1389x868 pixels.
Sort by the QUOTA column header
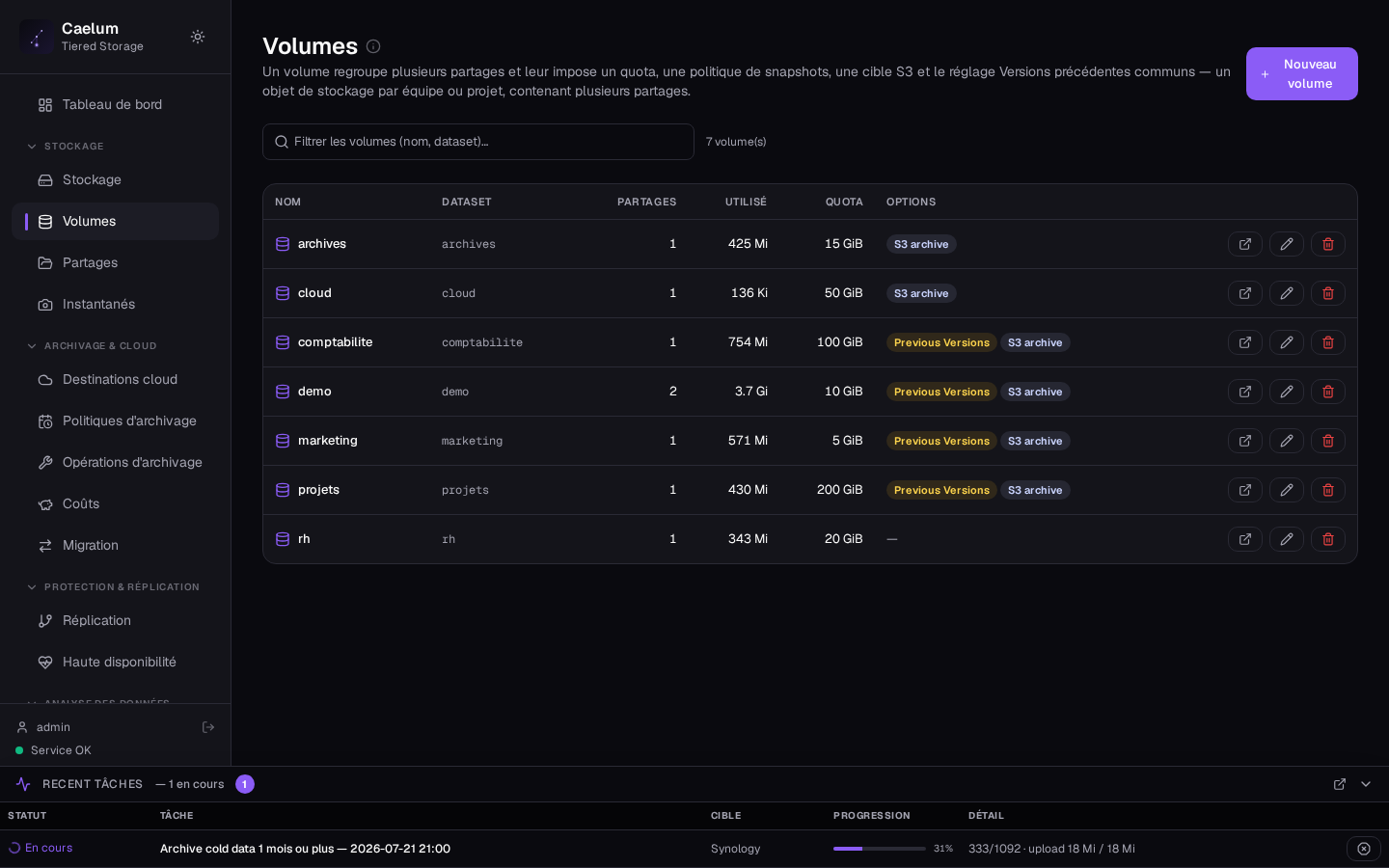844,202
